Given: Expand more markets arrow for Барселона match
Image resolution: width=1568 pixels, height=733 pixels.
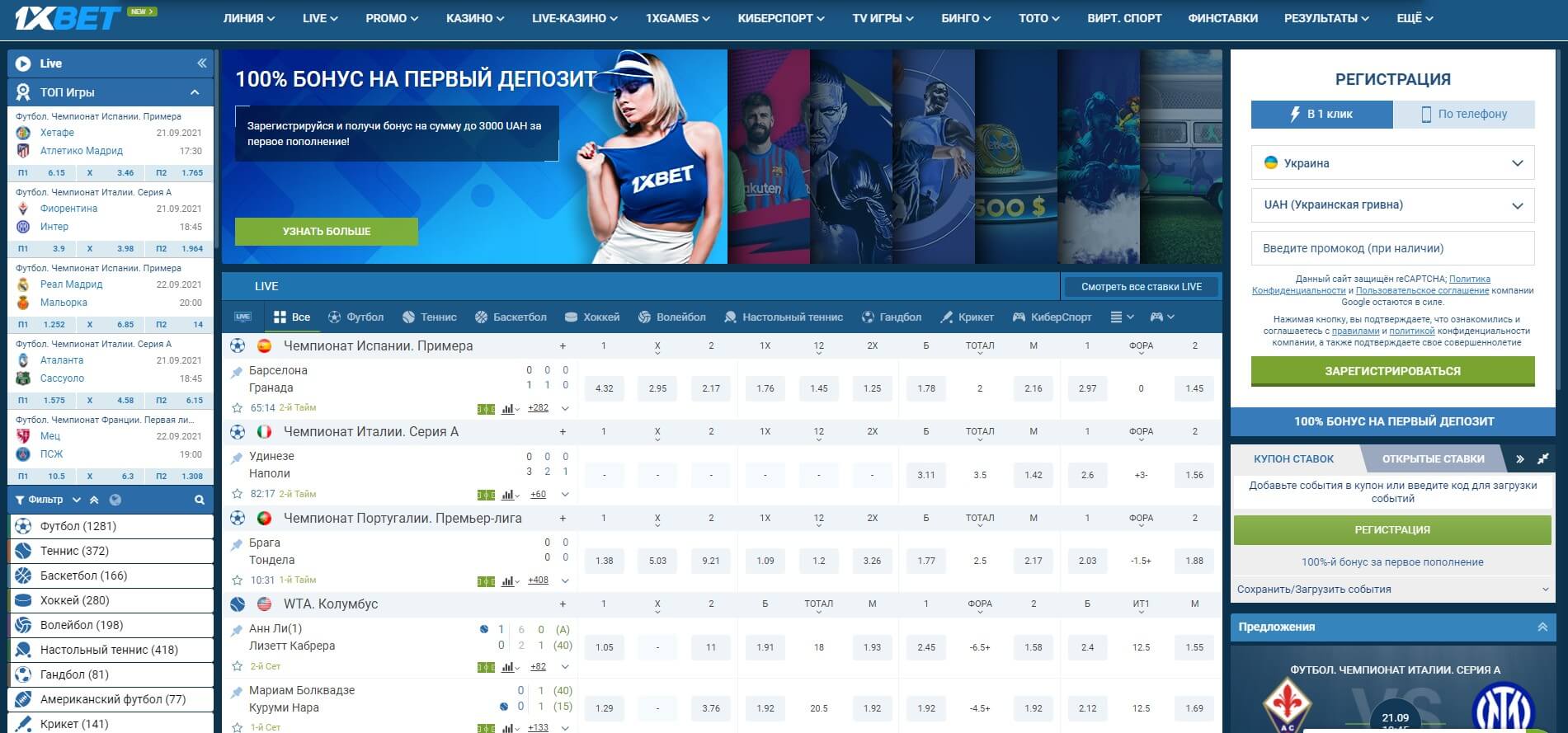Looking at the screenshot, I should pyautogui.click(x=565, y=408).
